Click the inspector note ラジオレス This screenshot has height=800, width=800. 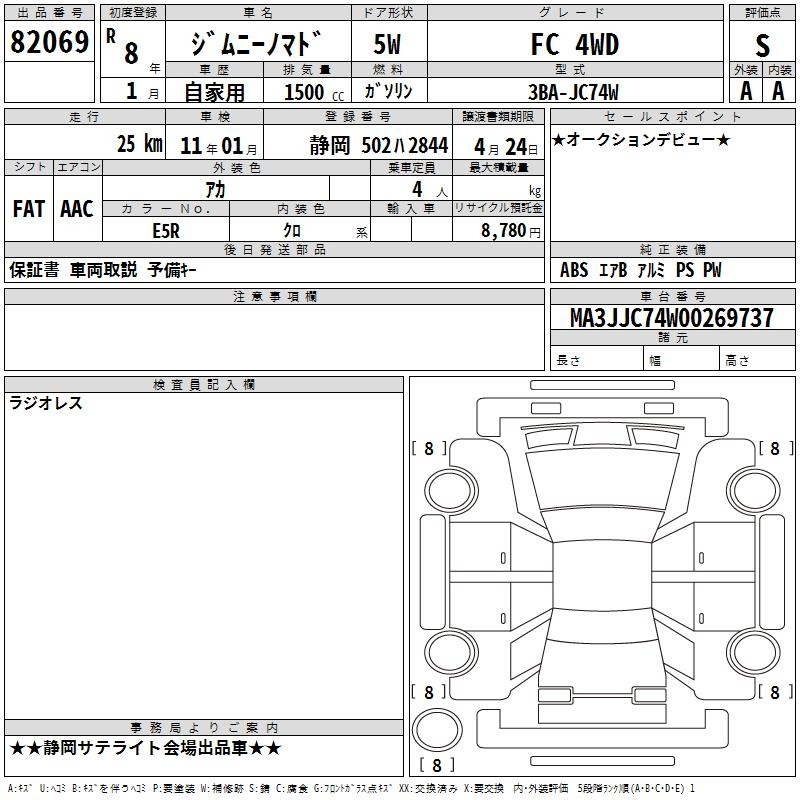tap(46, 403)
